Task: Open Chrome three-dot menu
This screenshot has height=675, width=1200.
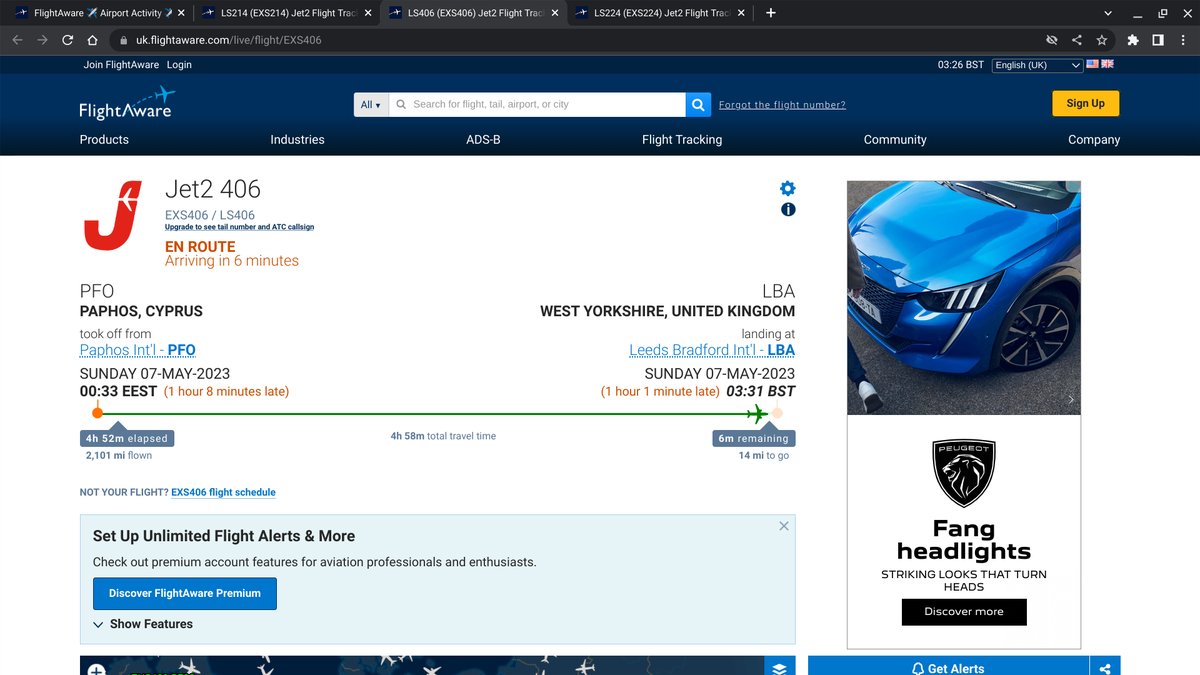Action: pyautogui.click(x=1182, y=40)
